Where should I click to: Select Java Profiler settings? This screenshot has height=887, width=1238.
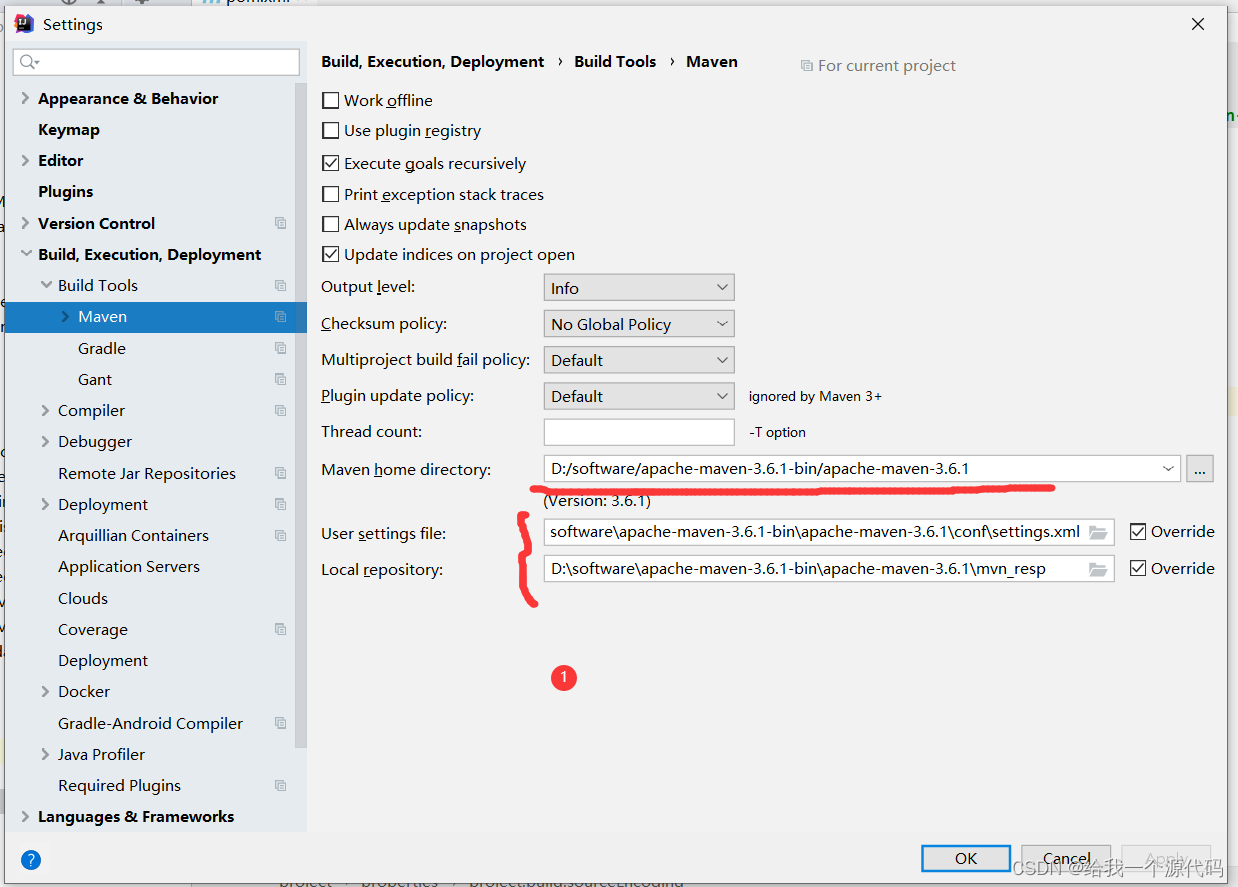(101, 754)
